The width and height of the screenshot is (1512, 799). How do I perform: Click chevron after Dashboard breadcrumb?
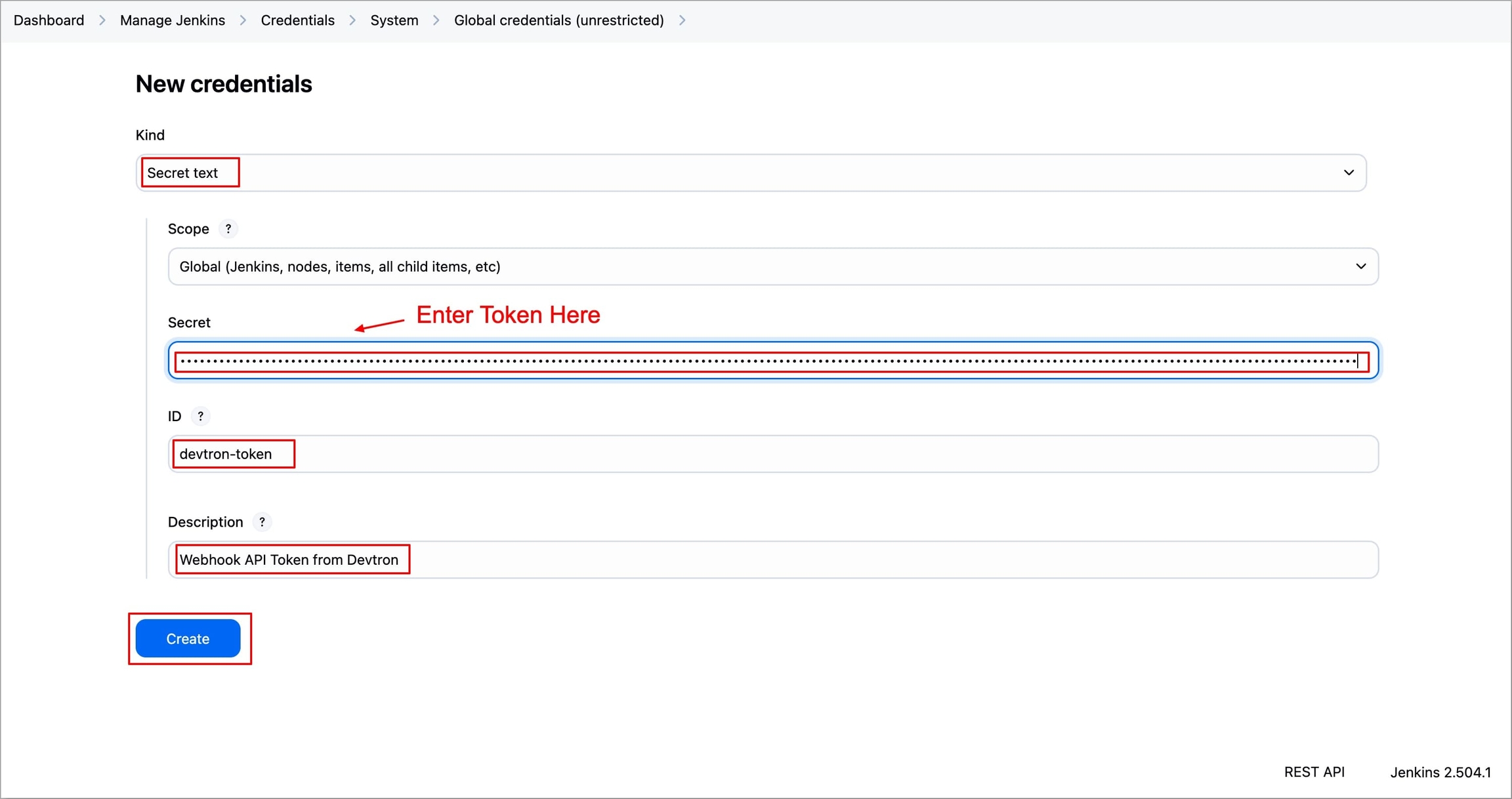(102, 20)
